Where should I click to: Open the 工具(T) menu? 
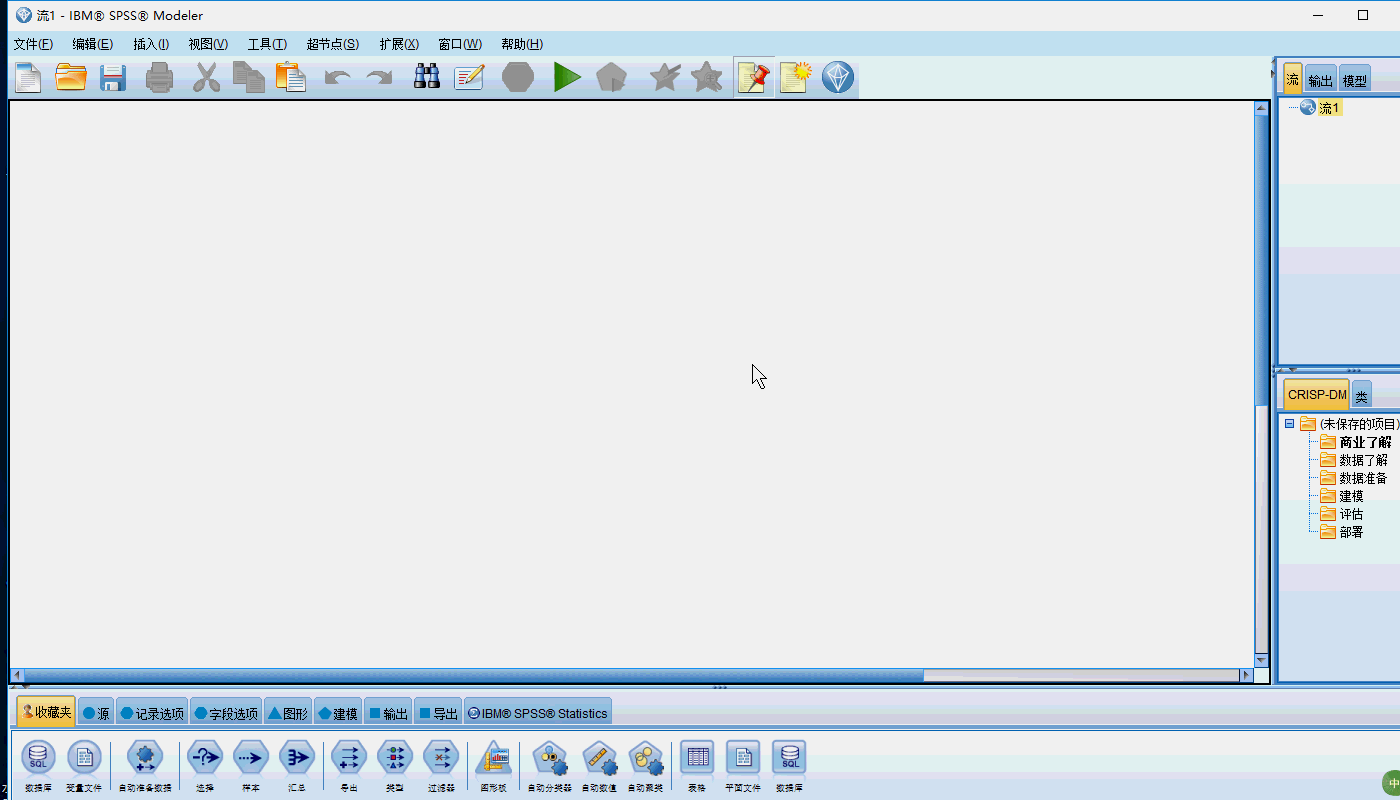[267, 44]
